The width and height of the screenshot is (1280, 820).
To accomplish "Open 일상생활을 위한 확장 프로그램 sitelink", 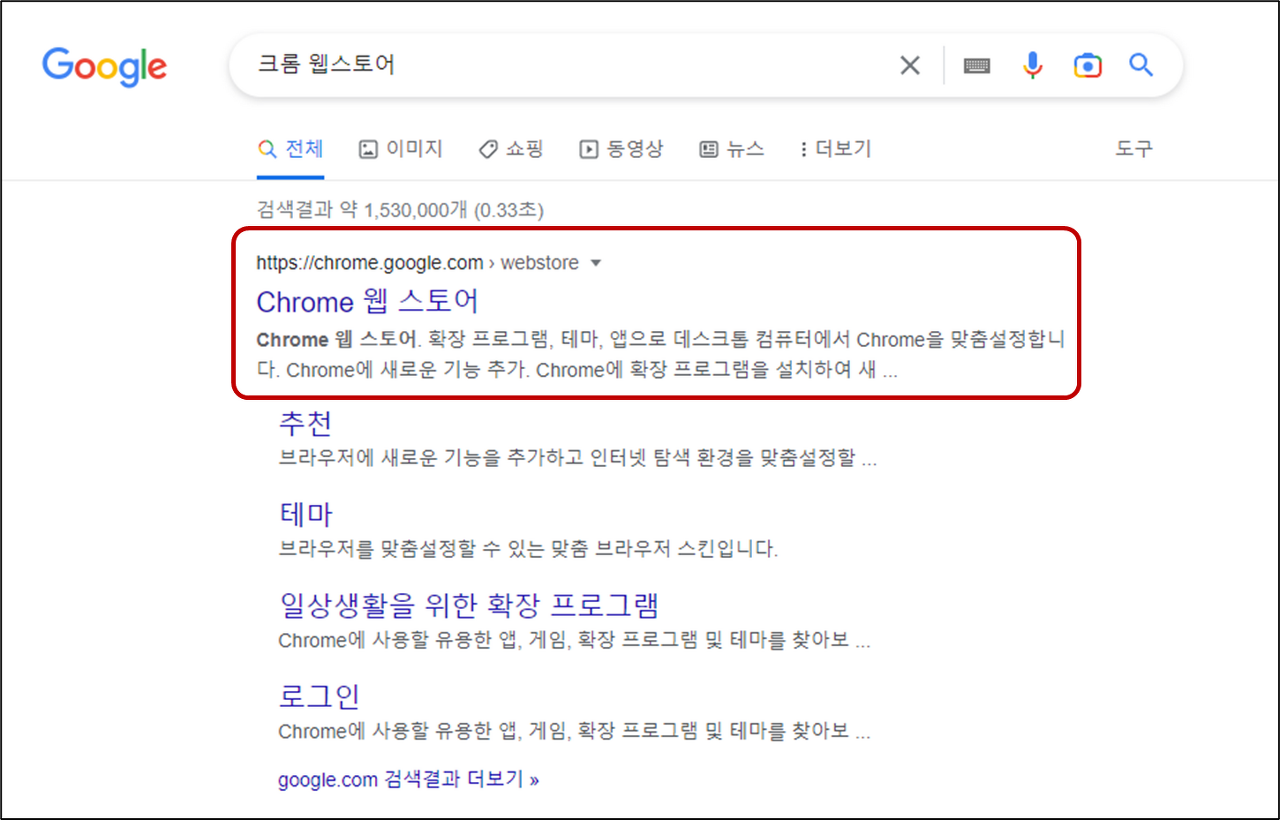I will pyautogui.click(x=468, y=605).
